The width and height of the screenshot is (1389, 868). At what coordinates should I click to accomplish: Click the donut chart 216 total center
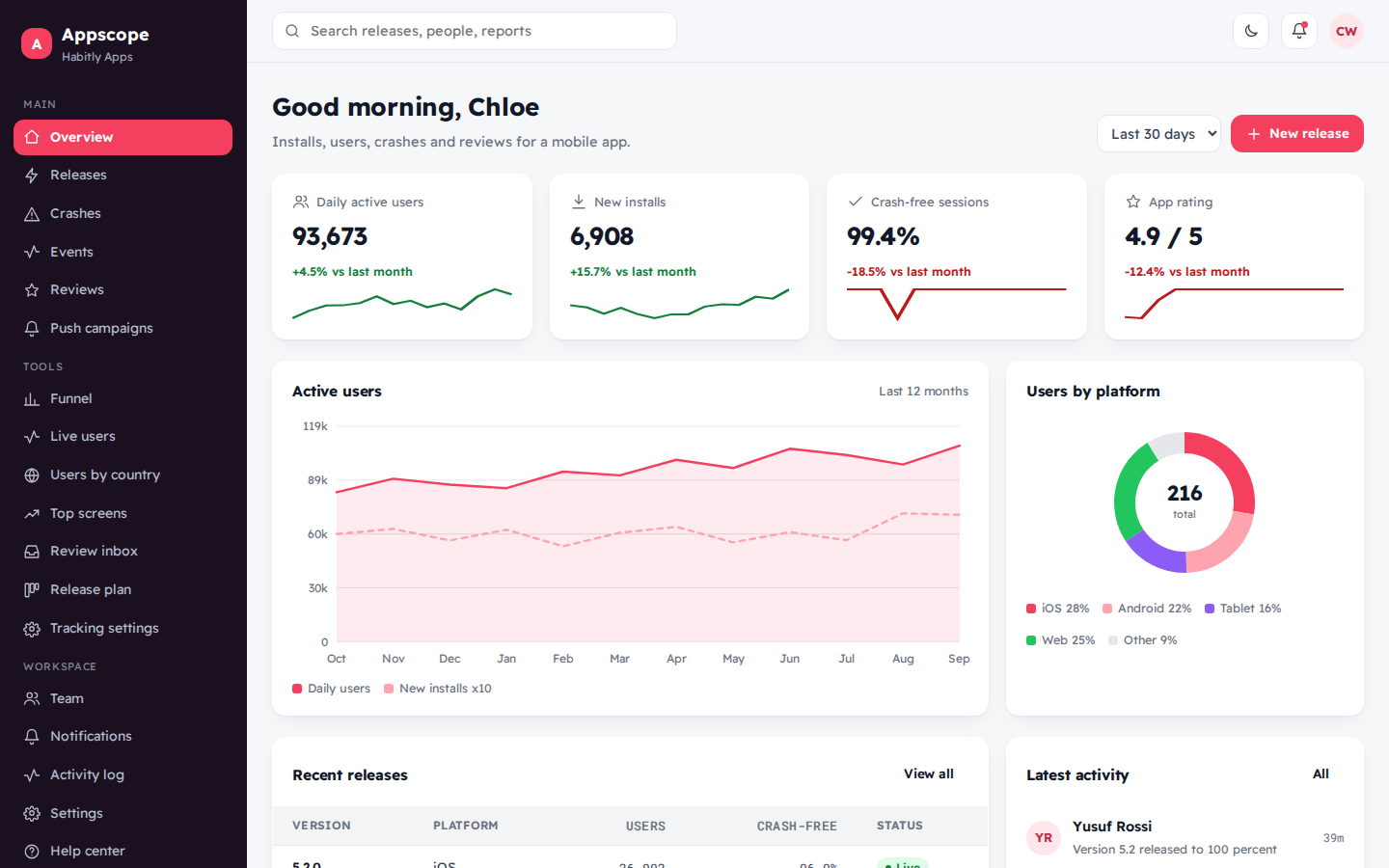(1185, 502)
